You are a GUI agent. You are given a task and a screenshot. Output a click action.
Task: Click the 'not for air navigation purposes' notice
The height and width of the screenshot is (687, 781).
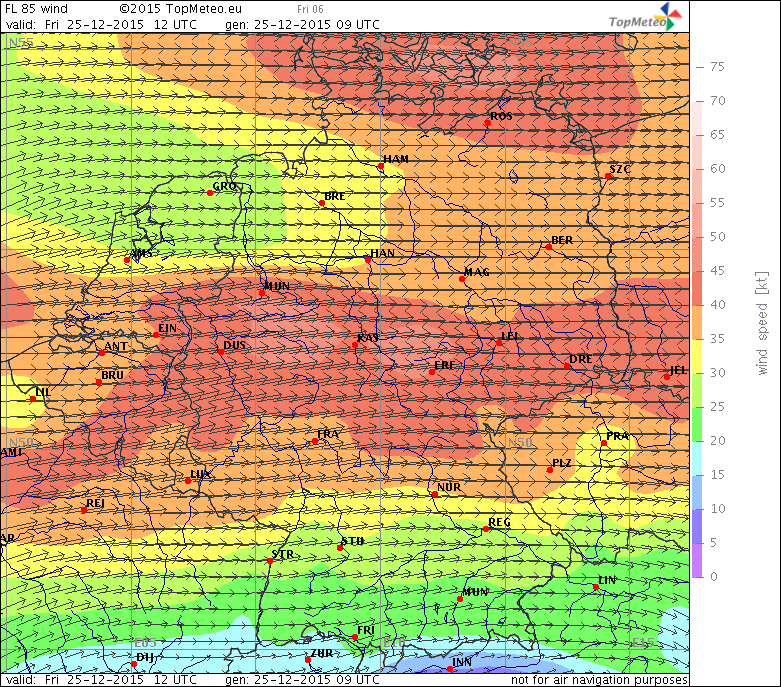tap(599, 680)
